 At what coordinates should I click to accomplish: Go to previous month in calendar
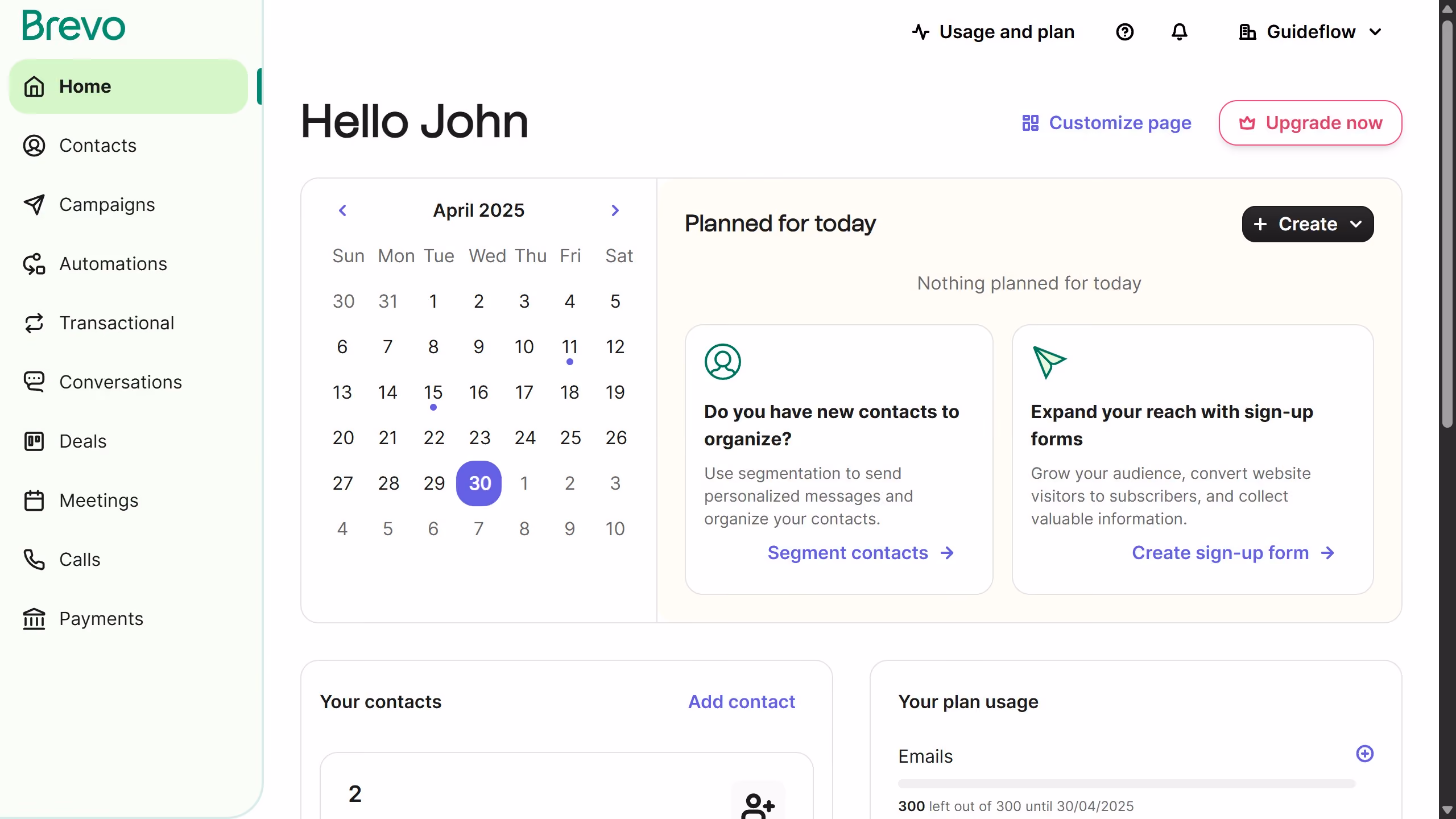(x=342, y=210)
